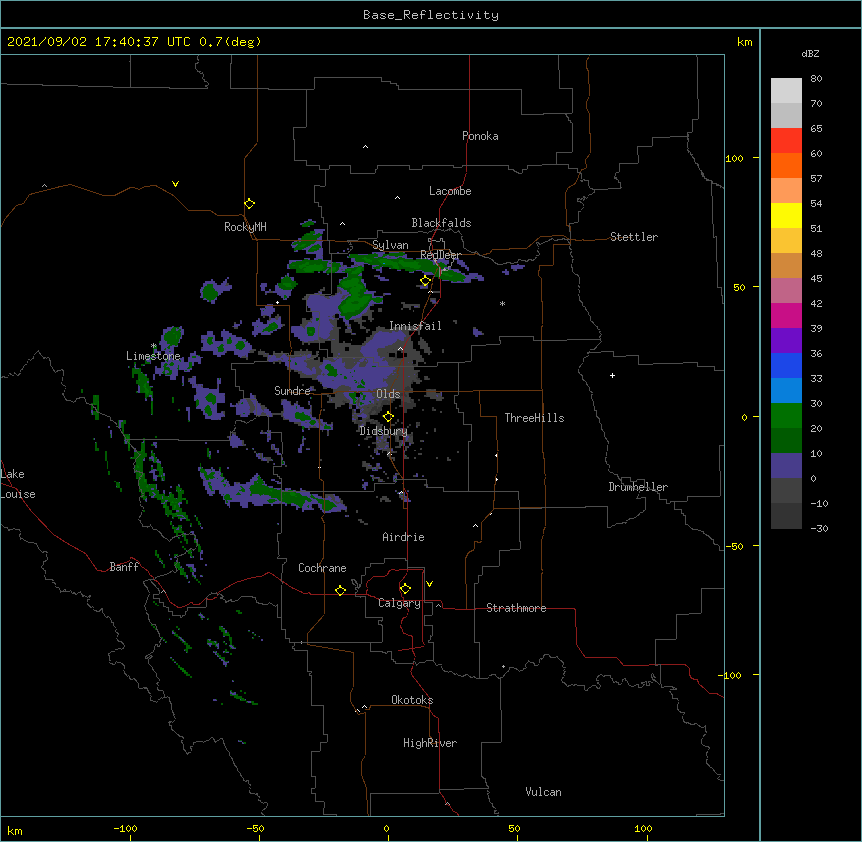
Task: Click the Blackfalds city label
Action: (x=441, y=223)
